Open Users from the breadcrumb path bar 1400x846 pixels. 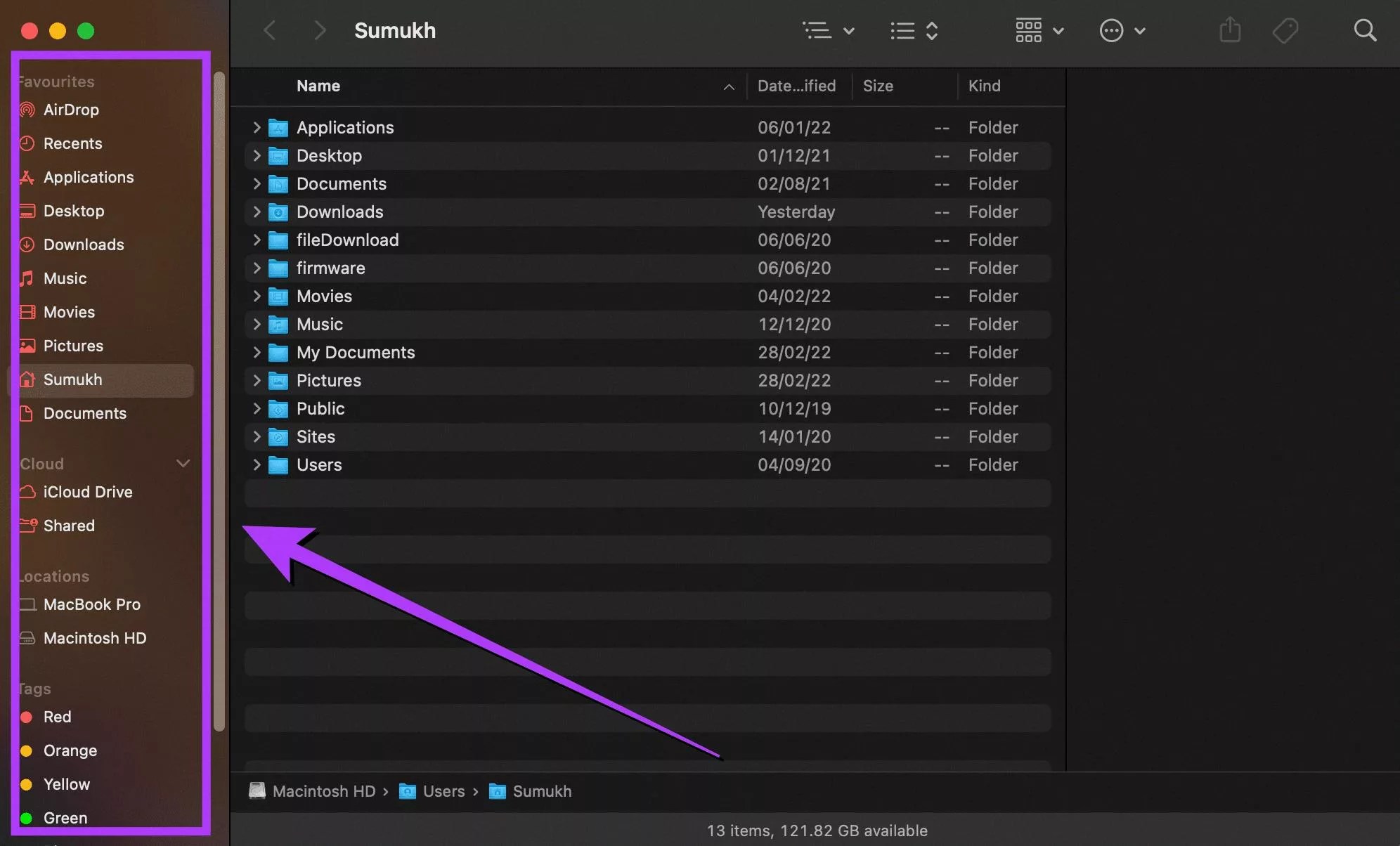pos(443,791)
